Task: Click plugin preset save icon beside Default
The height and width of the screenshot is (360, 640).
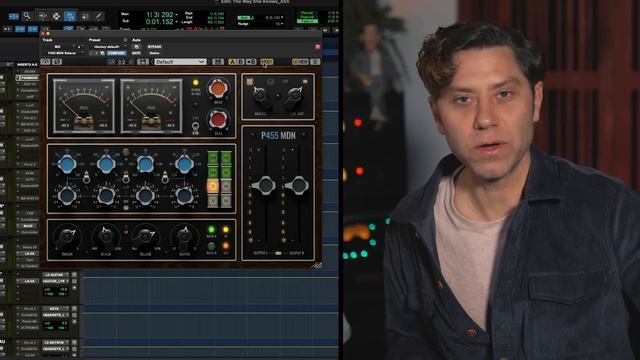Action: coord(218,62)
